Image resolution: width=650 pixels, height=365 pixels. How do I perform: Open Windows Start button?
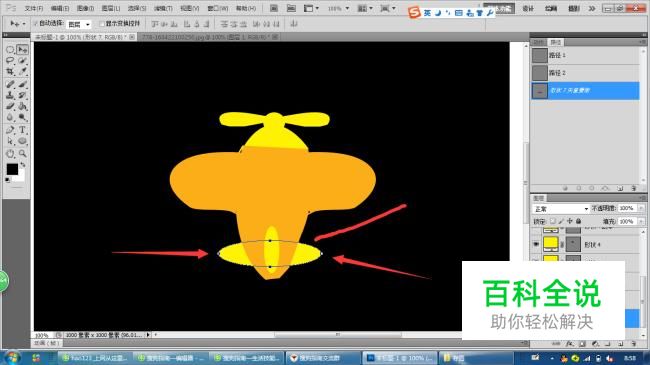point(12,358)
